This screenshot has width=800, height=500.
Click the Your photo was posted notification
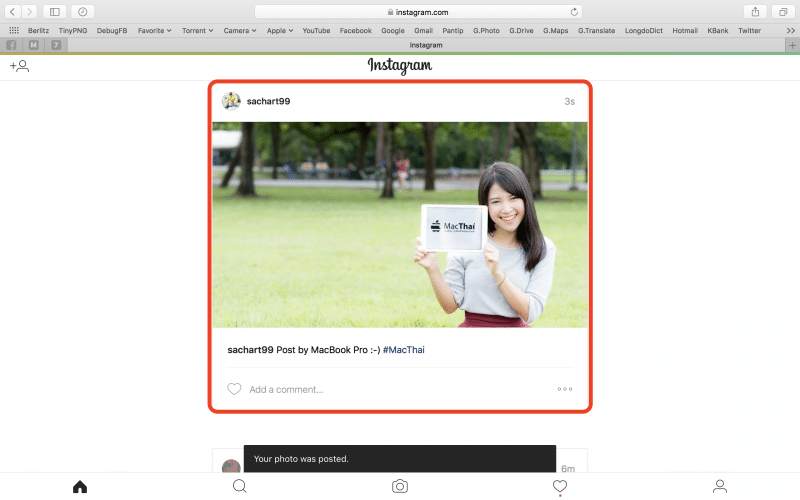pyautogui.click(x=400, y=459)
